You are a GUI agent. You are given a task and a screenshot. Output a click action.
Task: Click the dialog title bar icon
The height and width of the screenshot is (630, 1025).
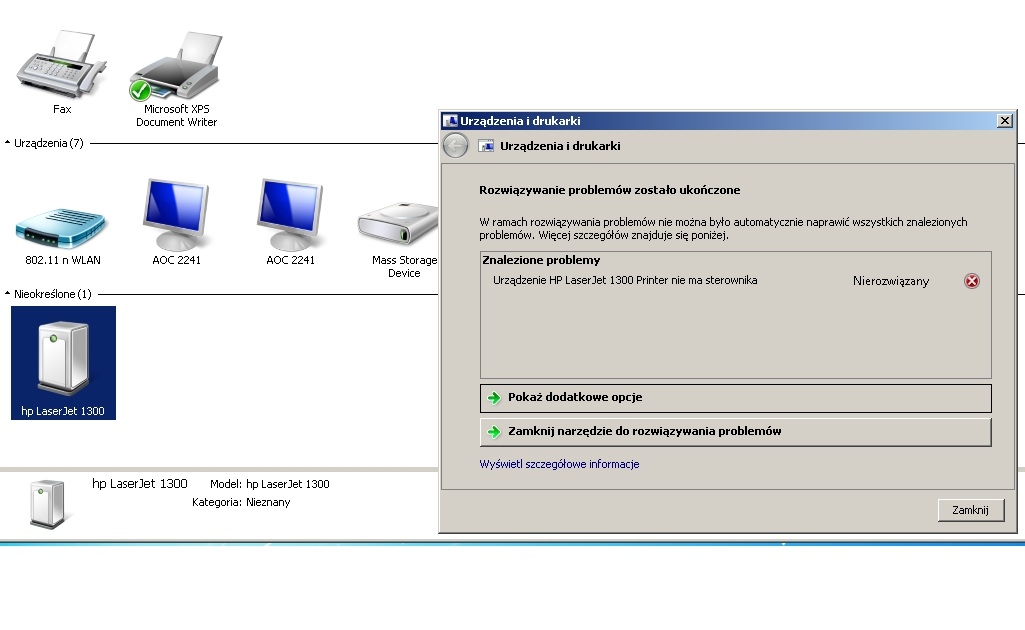click(x=450, y=121)
